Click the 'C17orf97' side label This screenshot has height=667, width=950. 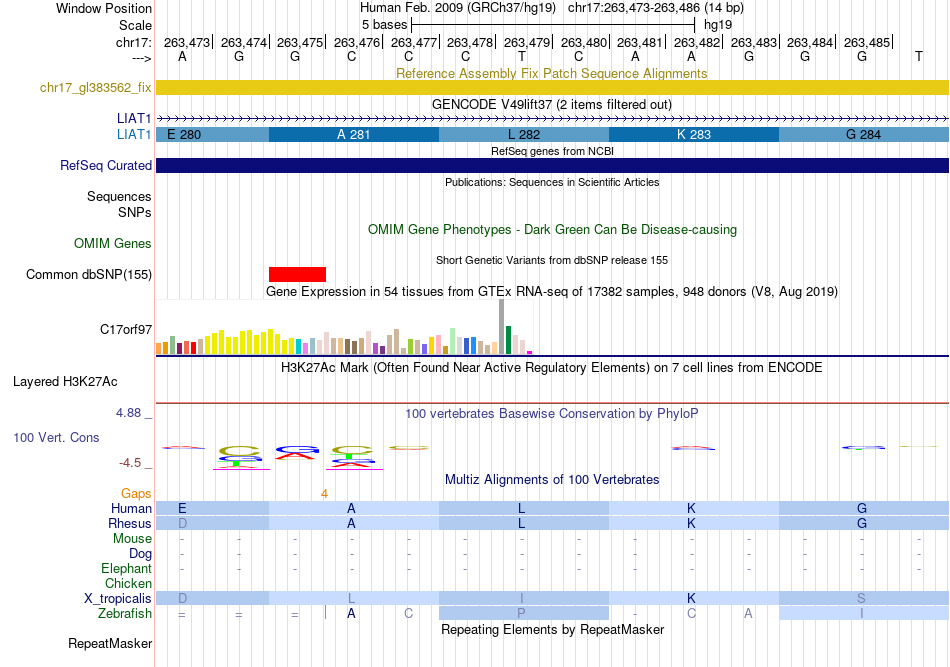tap(125, 330)
